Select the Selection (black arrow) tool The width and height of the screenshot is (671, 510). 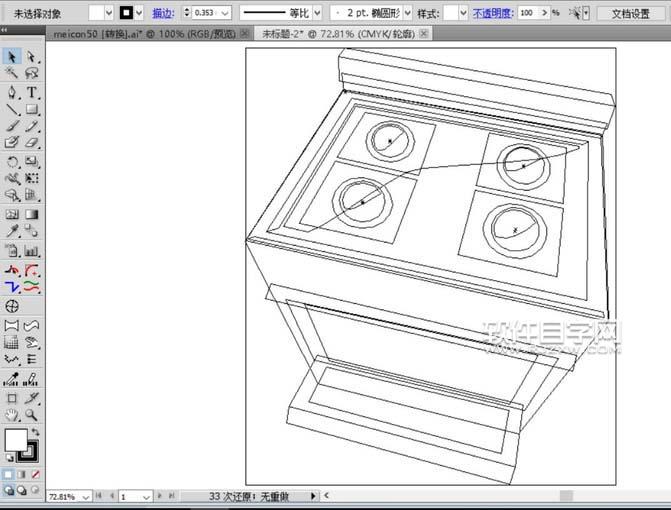point(12,56)
